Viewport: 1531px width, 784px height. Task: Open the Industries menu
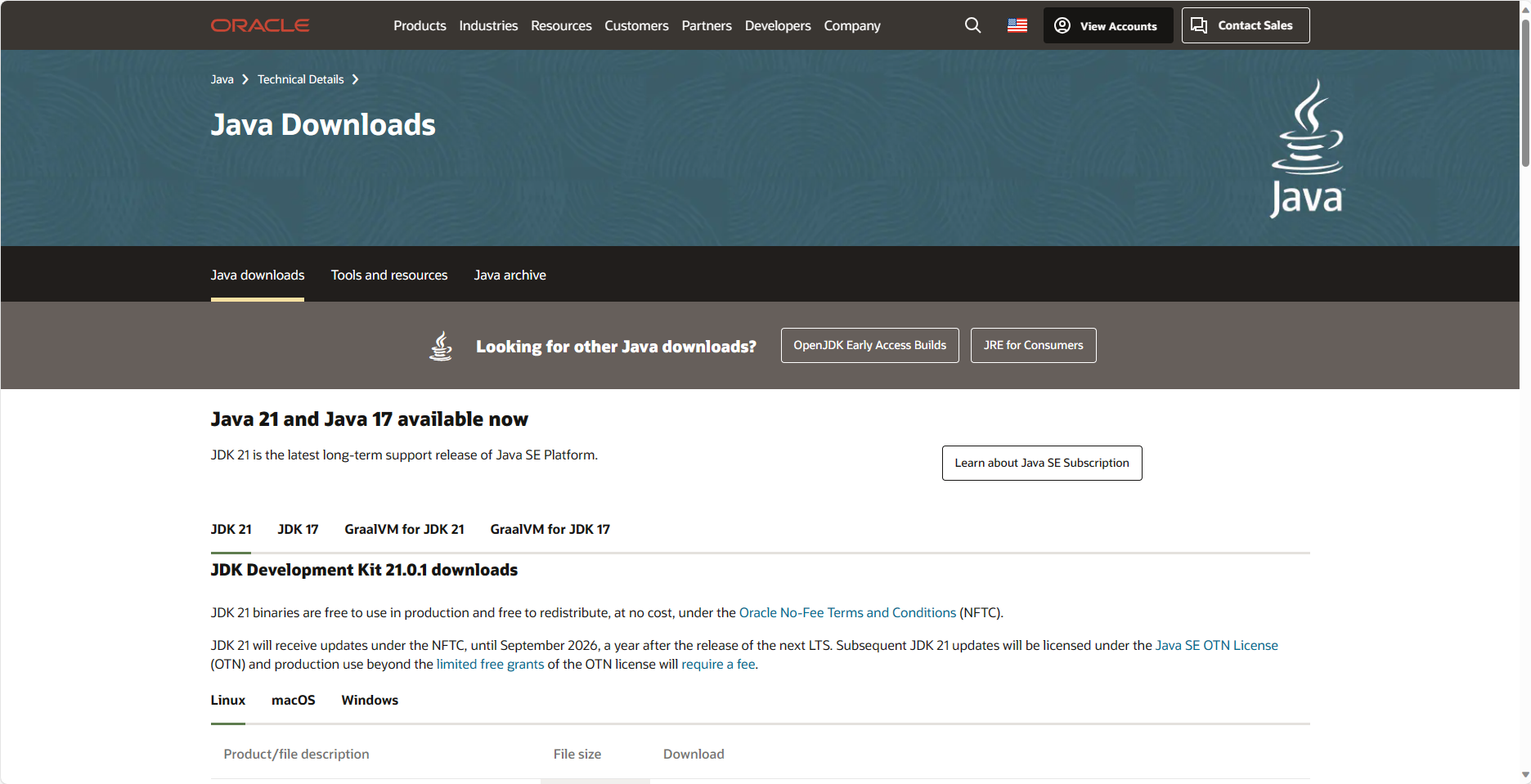[488, 25]
